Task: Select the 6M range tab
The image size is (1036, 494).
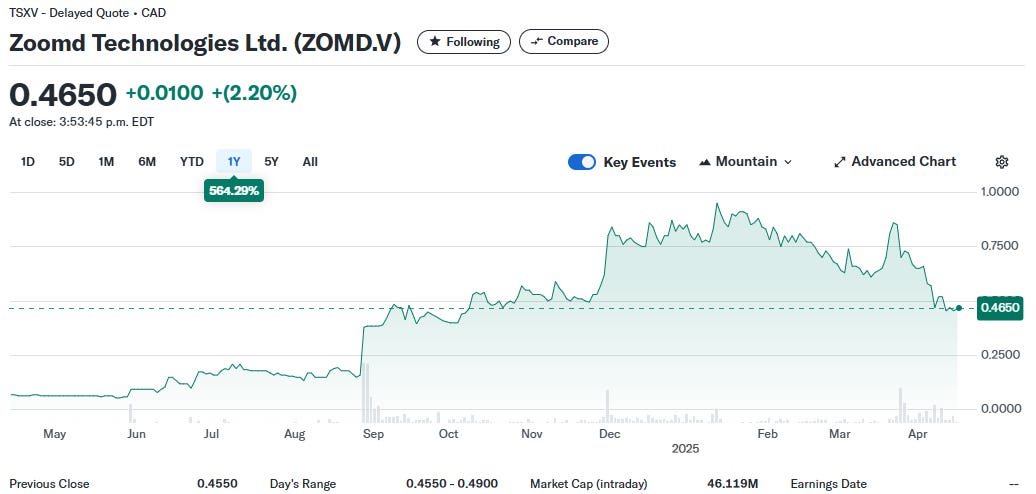Action: click(x=147, y=162)
